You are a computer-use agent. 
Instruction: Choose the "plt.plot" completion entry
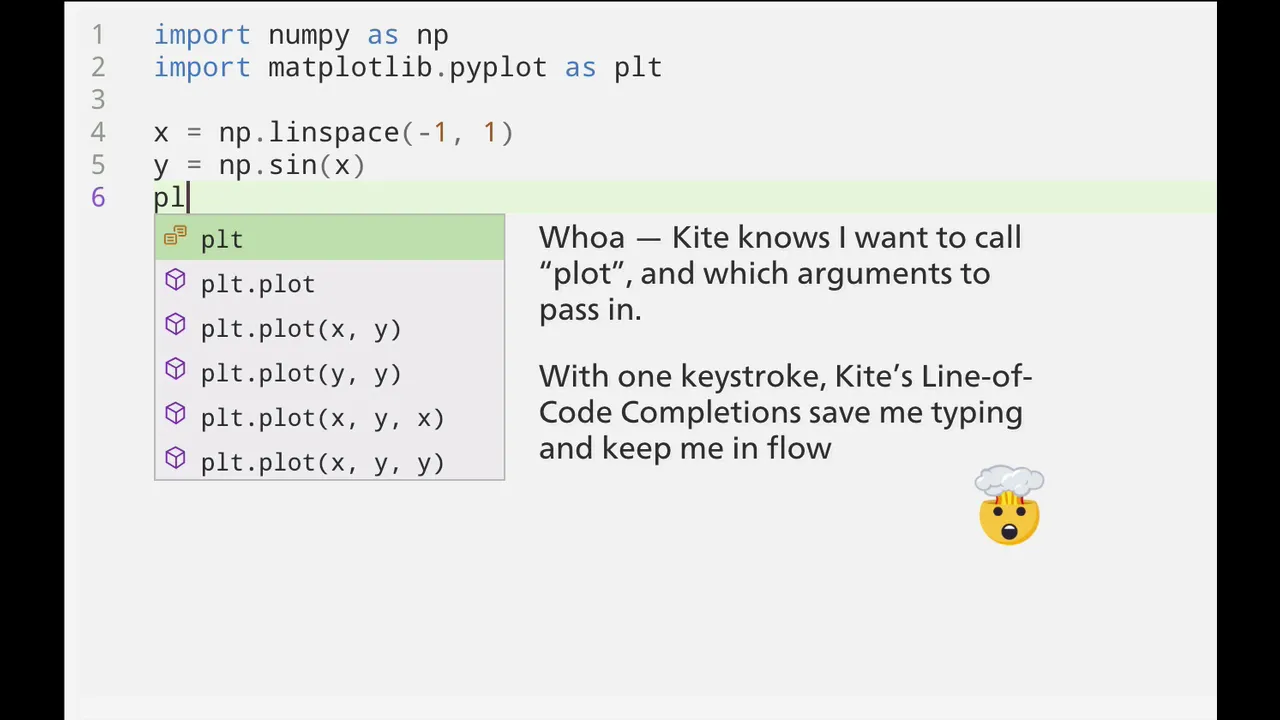pos(329,283)
